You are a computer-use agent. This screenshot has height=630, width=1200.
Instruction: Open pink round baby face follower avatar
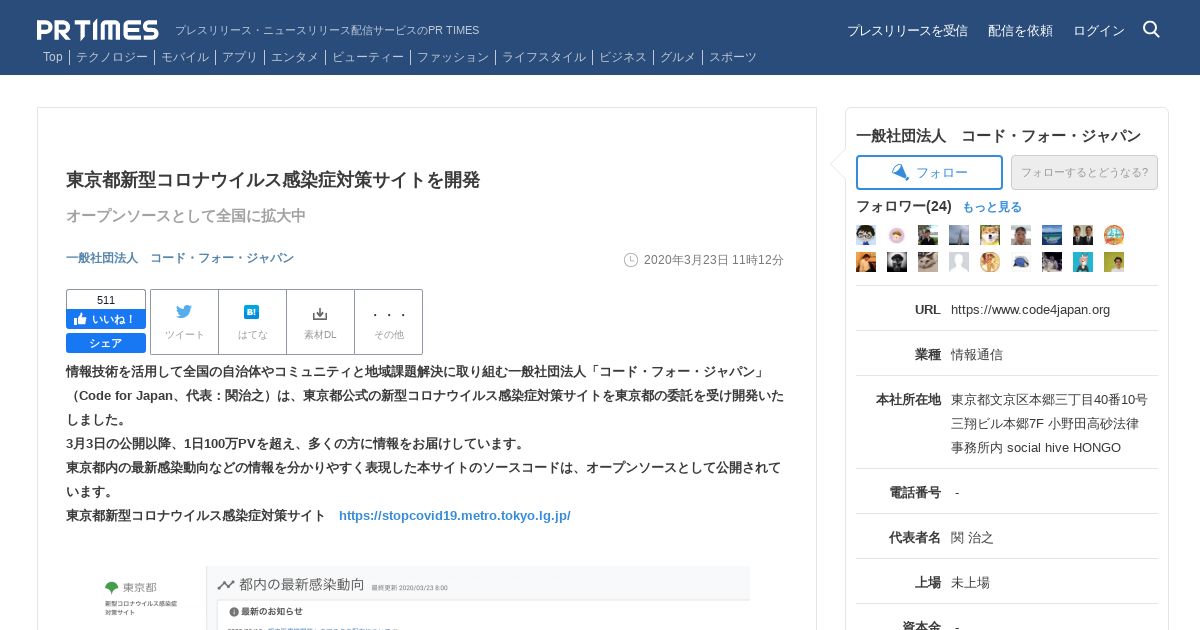(897, 235)
